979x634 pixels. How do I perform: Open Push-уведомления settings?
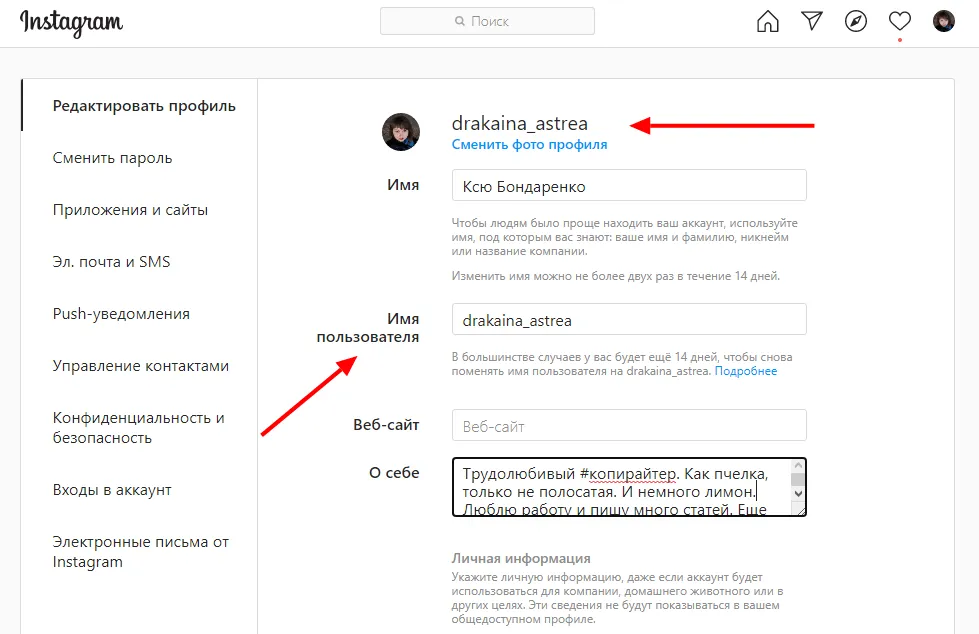[x=121, y=314]
